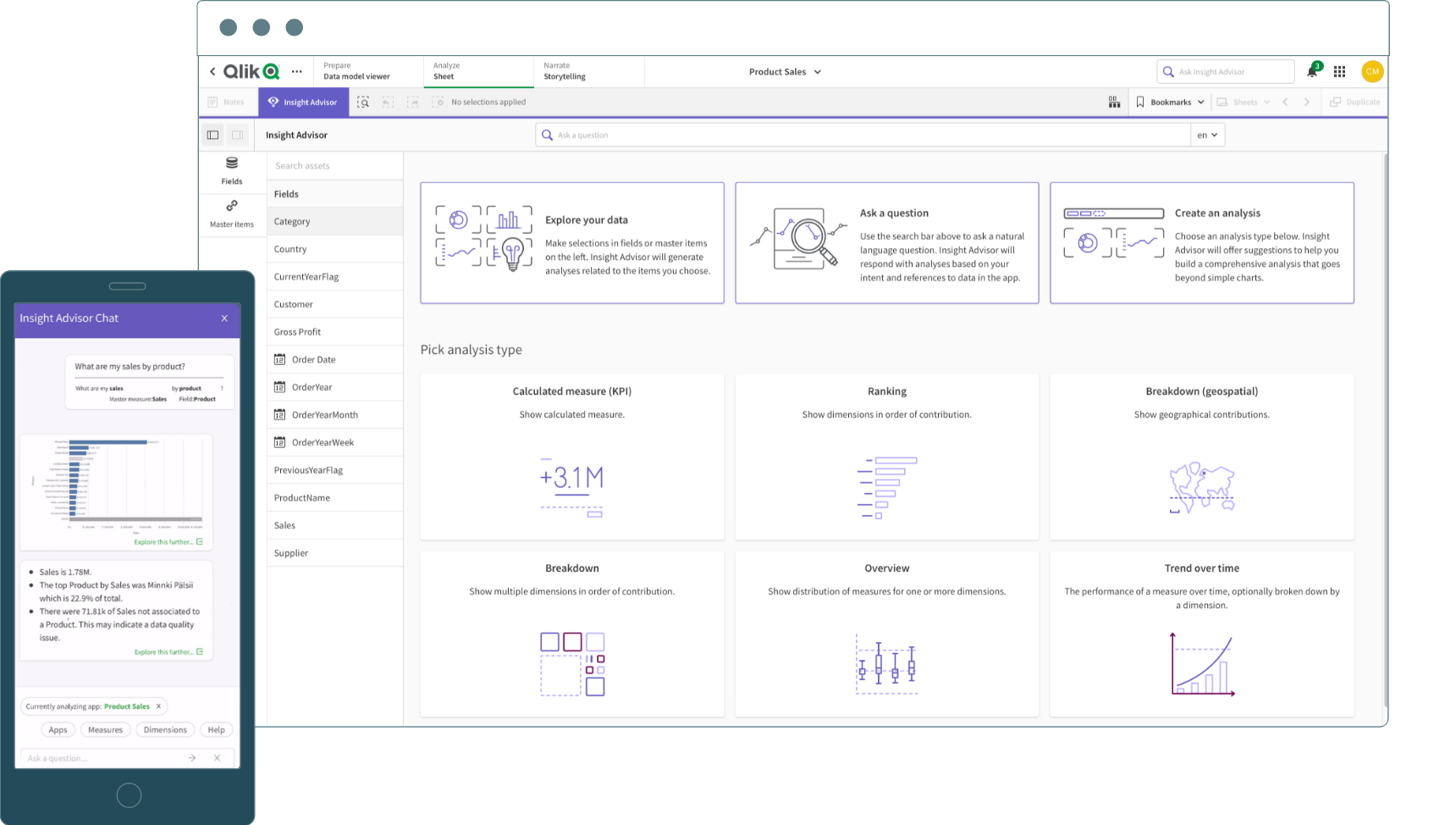The image size is (1456, 825).
Task: Select the Gross Profit field
Action: 335,332
